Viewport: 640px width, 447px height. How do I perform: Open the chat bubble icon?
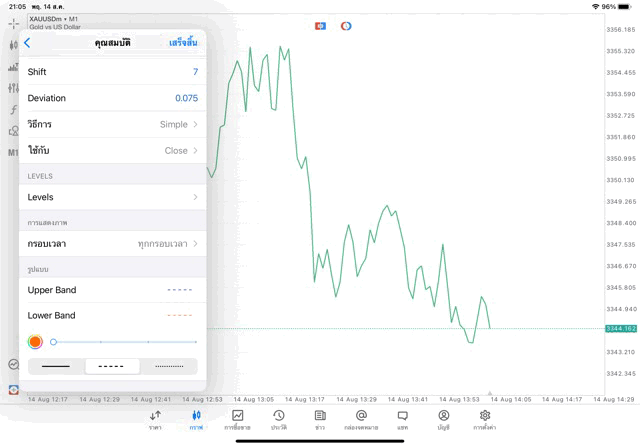[402, 419]
